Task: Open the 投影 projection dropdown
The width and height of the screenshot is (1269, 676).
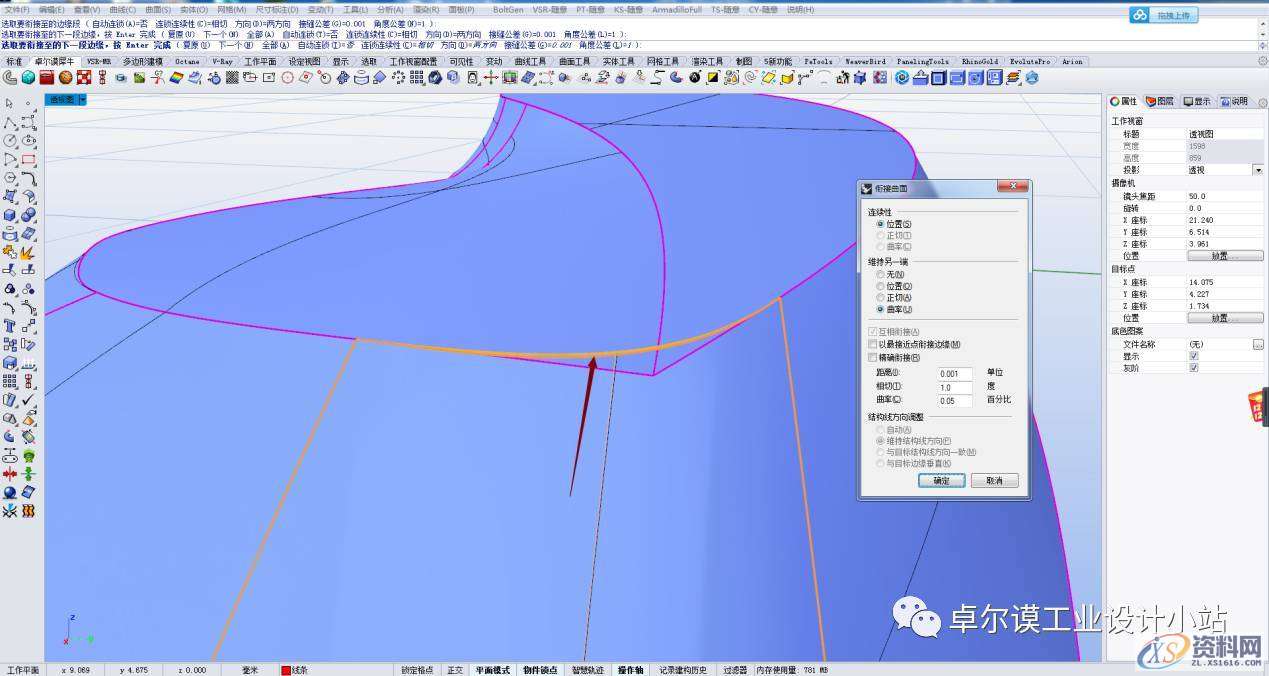Action: tap(1257, 170)
